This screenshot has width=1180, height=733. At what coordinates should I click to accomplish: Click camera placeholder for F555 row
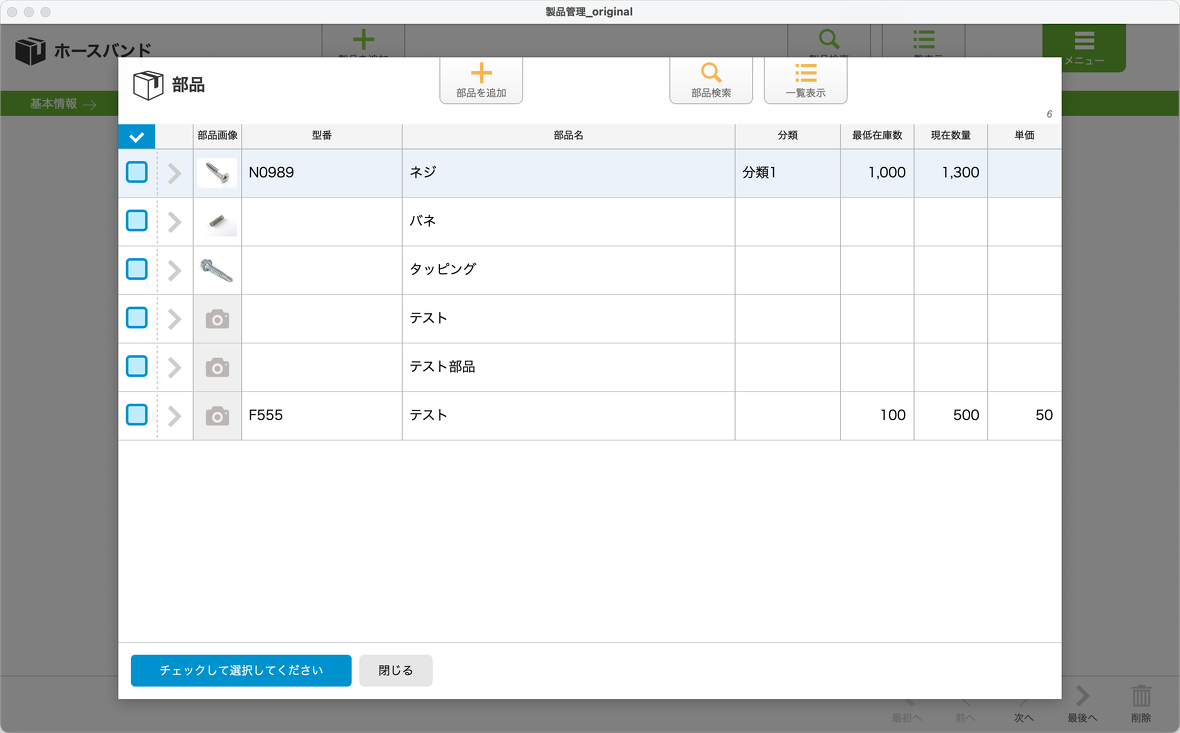[x=217, y=416]
